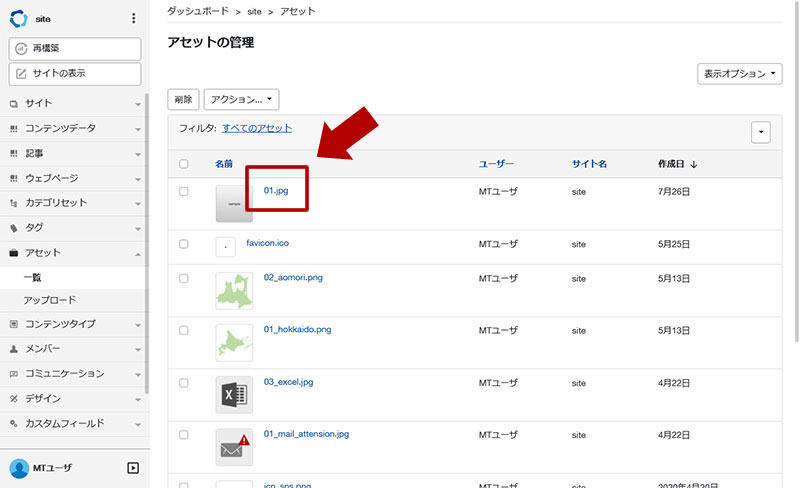Click the Movable Type logo icon
The height and width of the screenshot is (488, 800).
pyautogui.click(x=19, y=18)
